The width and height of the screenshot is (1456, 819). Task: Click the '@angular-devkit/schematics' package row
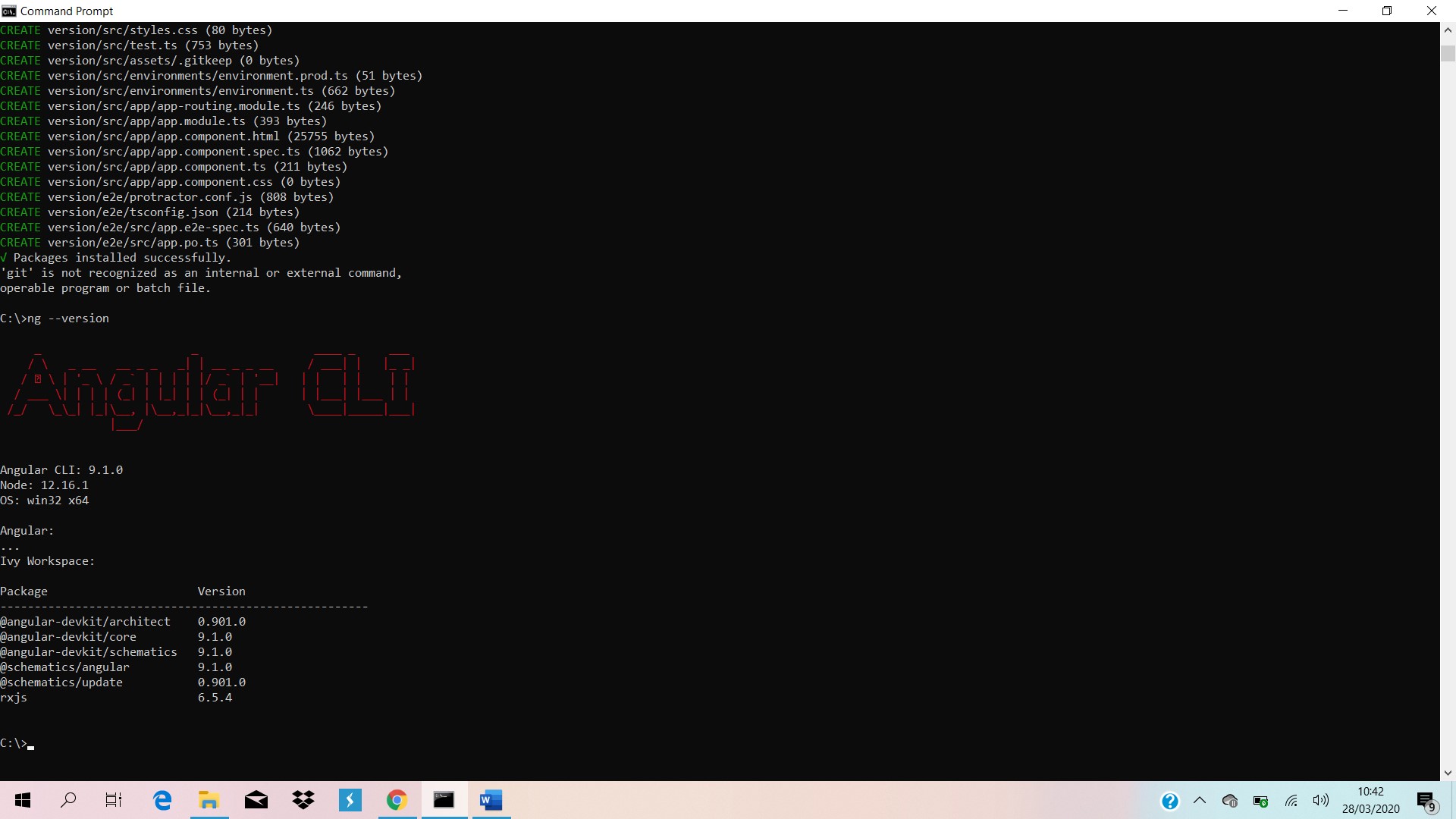click(116, 652)
